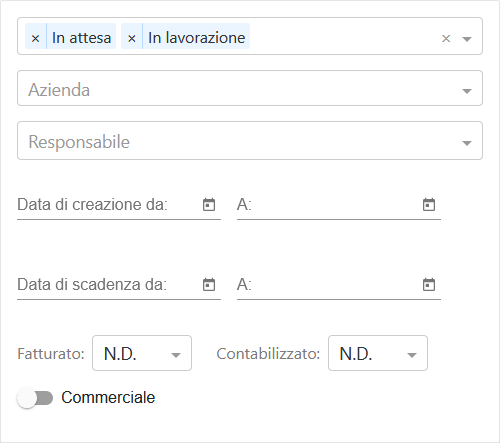This screenshot has height=443, width=500.
Task: Open the Contabilizzato N.D. dropdown
Action: [x=378, y=353]
